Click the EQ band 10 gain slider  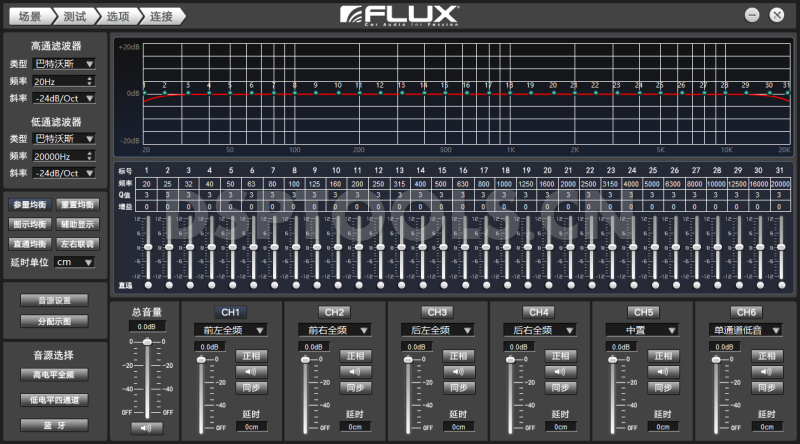pyautogui.click(x=338, y=247)
